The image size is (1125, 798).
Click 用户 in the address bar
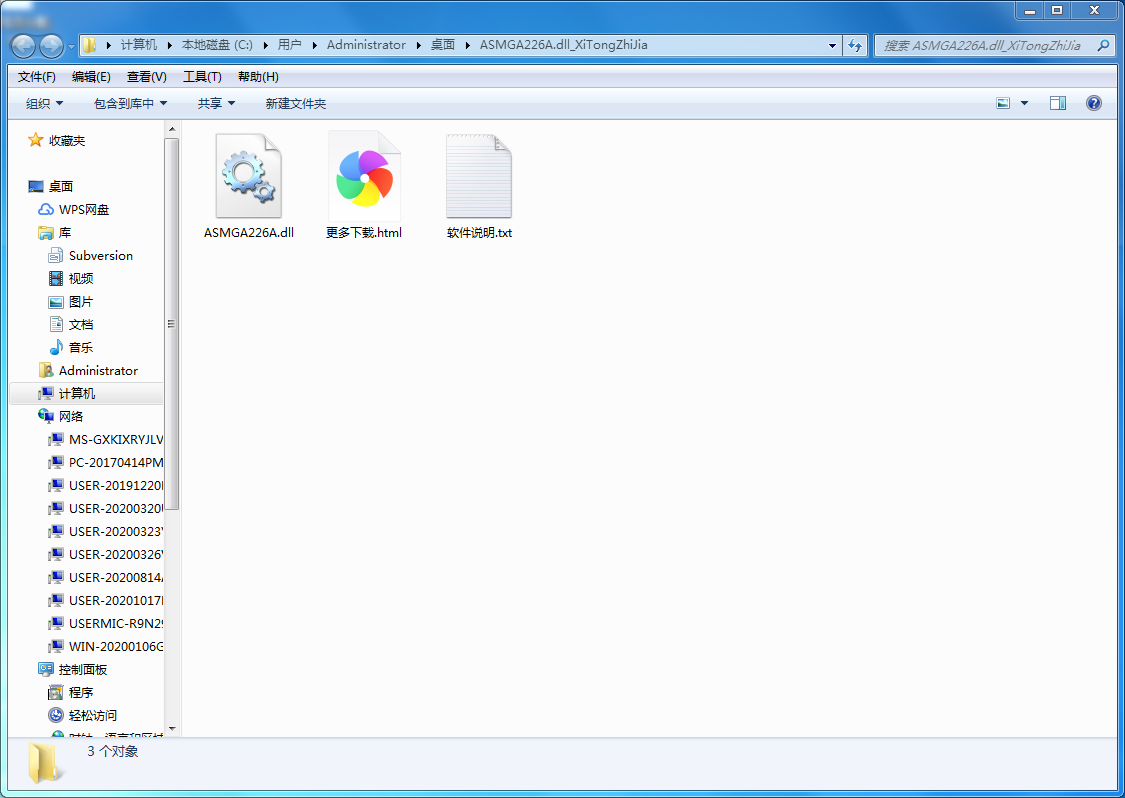(x=289, y=44)
